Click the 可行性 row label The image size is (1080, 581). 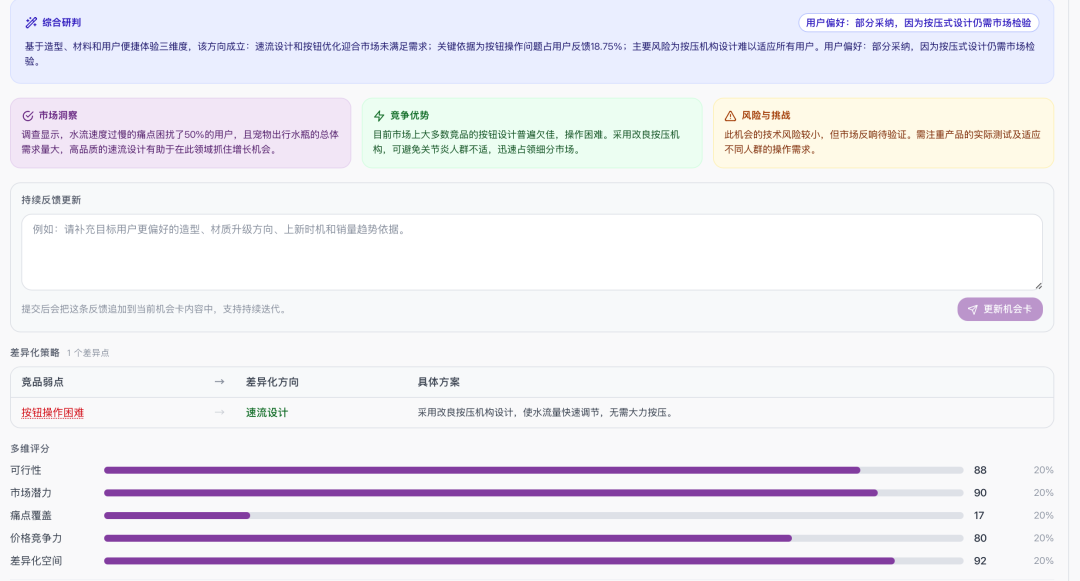(x=25, y=470)
